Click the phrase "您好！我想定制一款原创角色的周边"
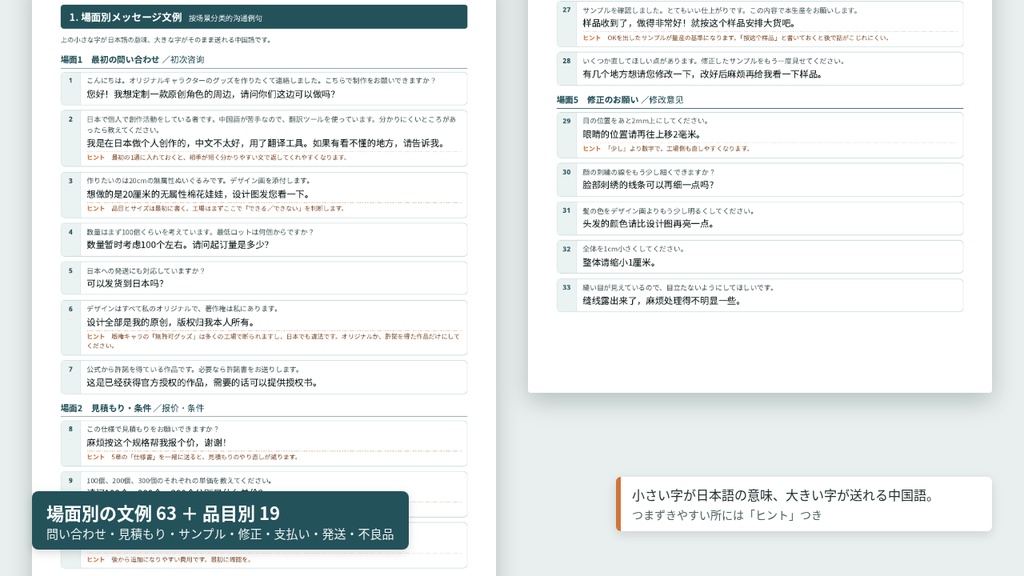The image size is (1024, 576). pyautogui.click(x=161, y=94)
